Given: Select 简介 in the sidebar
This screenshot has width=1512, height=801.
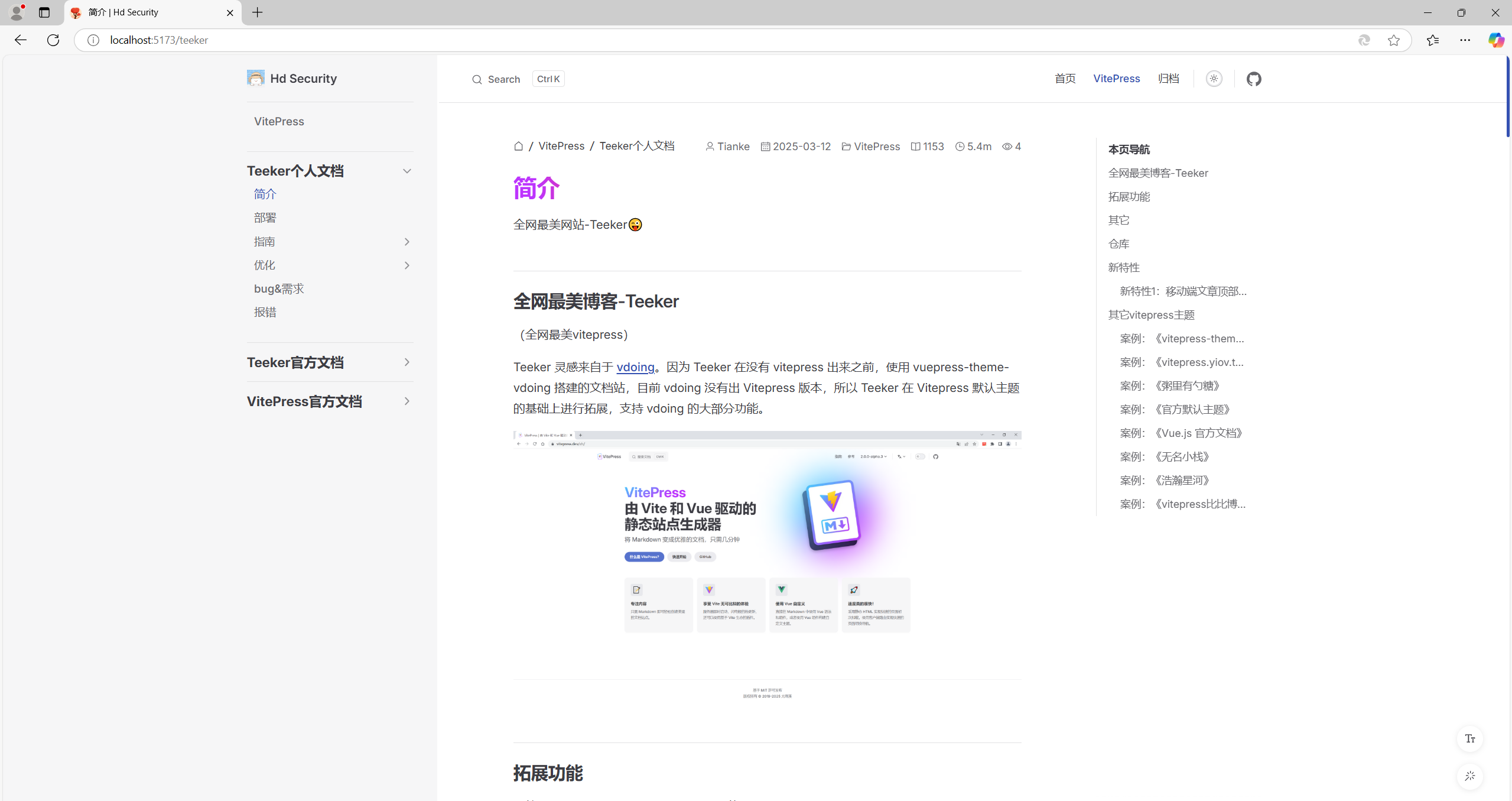Looking at the screenshot, I should point(265,194).
